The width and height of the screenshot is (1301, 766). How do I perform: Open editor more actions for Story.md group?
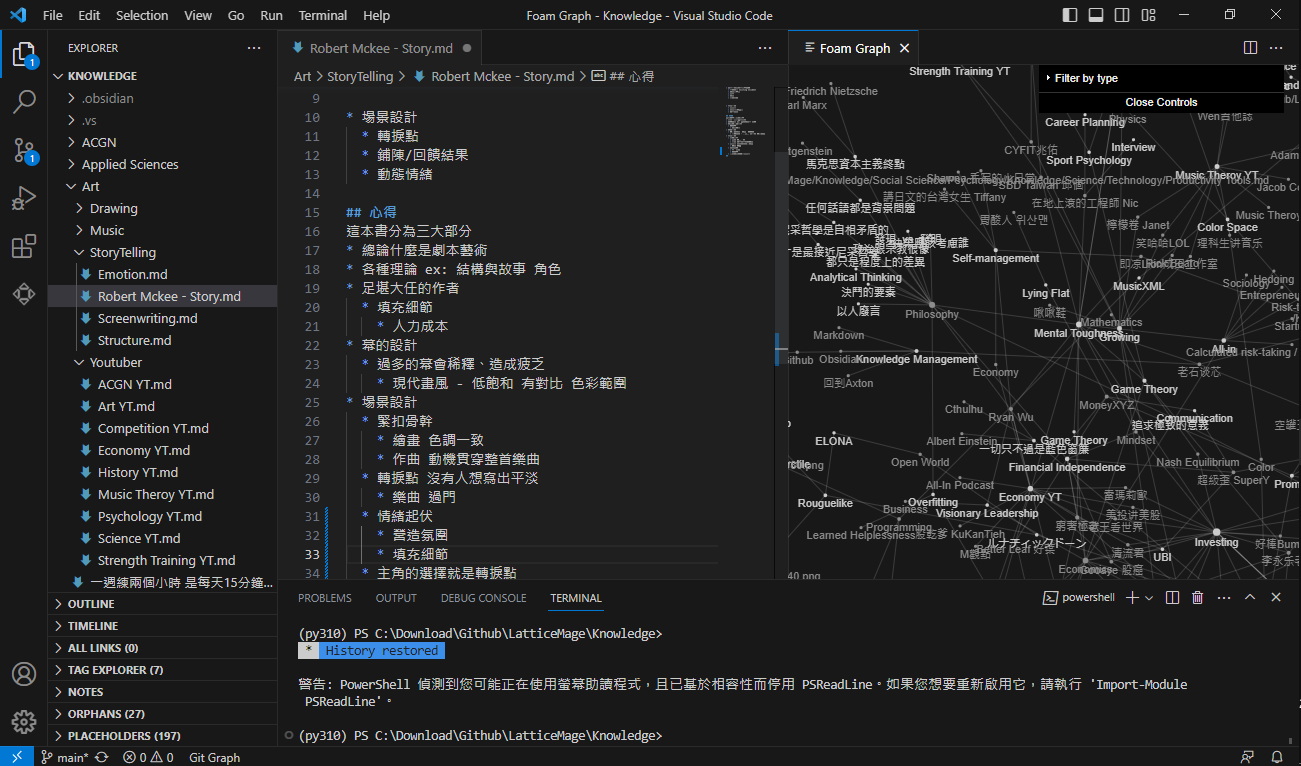pos(765,48)
